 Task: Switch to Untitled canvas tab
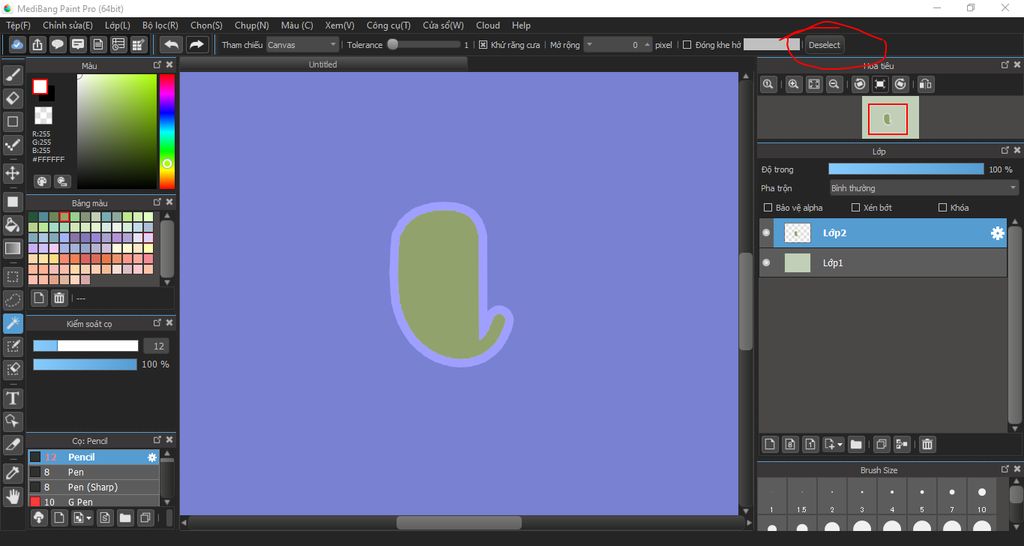pos(323,64)
